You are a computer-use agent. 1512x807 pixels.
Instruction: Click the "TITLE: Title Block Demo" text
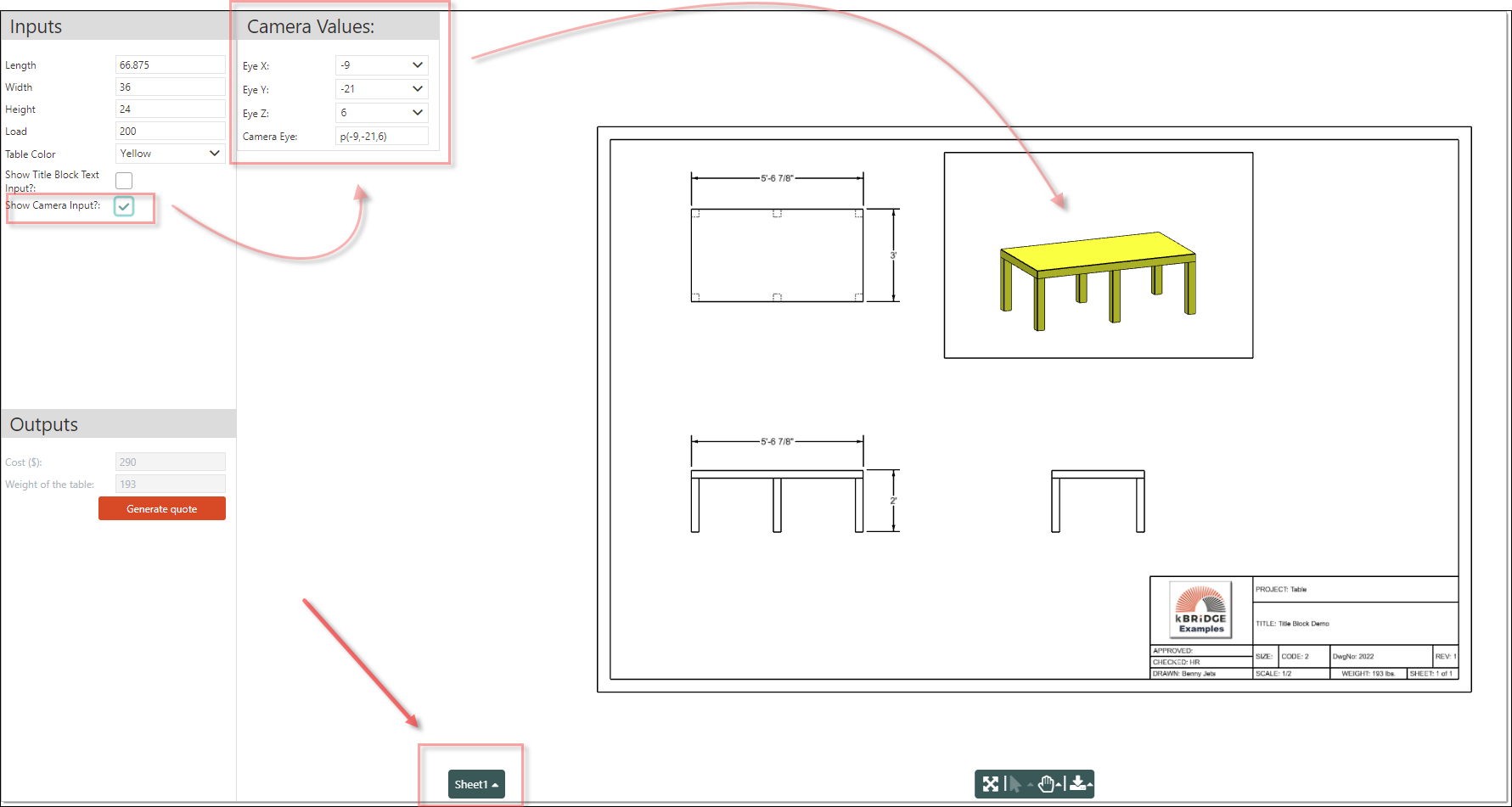tap(1292, 624)
